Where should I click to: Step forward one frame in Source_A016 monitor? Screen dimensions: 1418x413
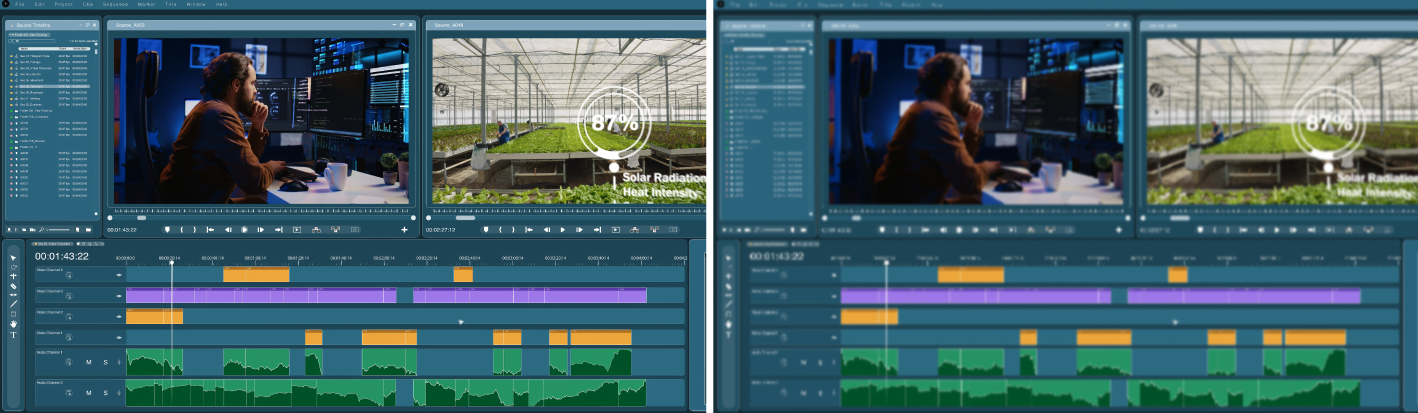(x=579, y=230)
